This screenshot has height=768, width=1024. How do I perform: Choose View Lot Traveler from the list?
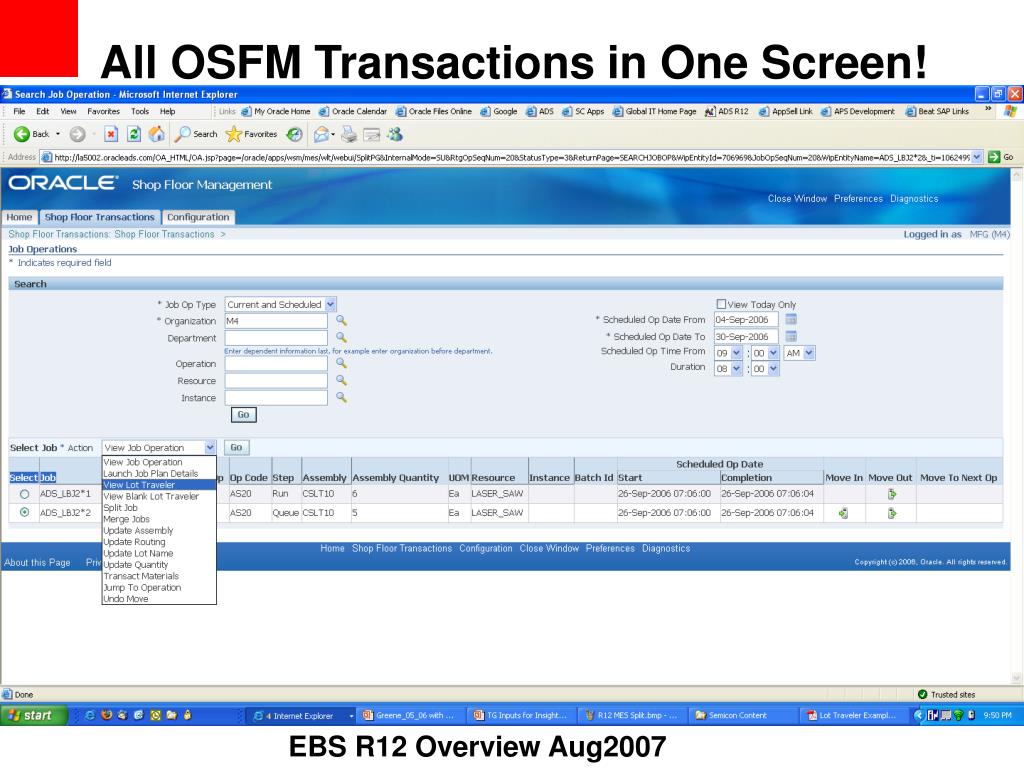[x=159, y=485]
